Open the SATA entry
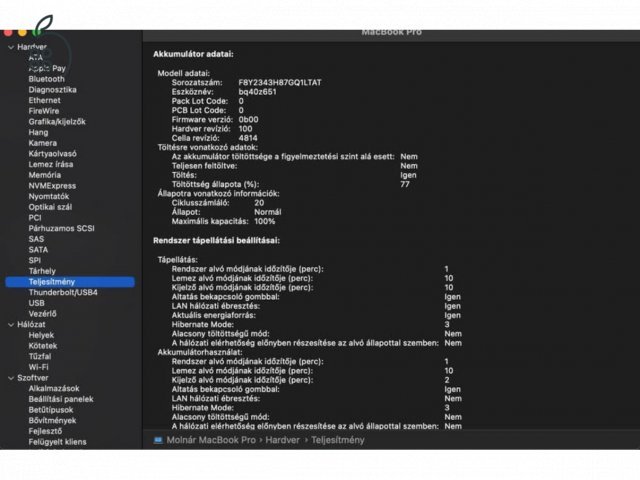 tap(38, 249)
